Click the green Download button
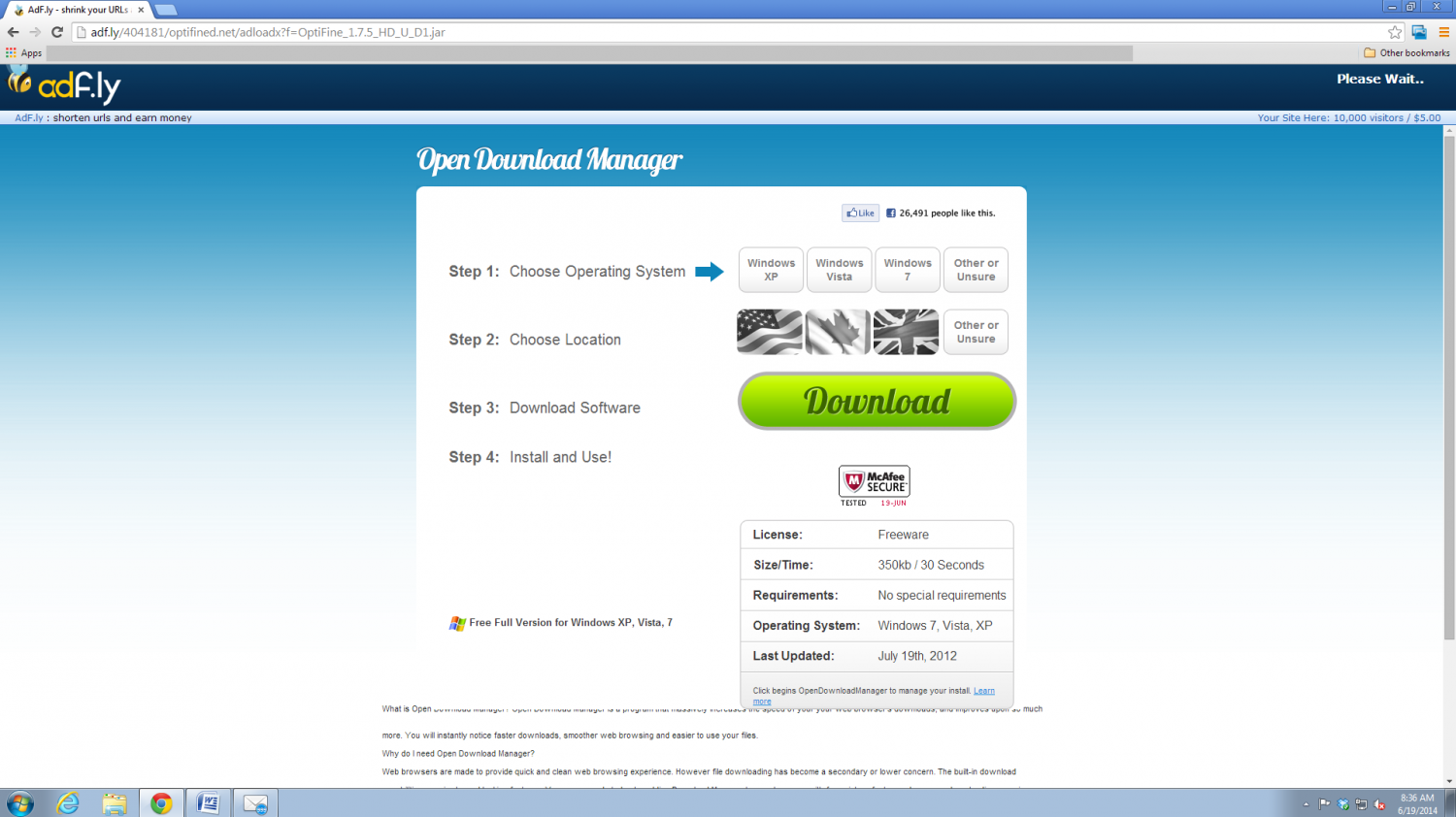The width and height of the screenshot is (1456, 817). [x=877, y=401]
